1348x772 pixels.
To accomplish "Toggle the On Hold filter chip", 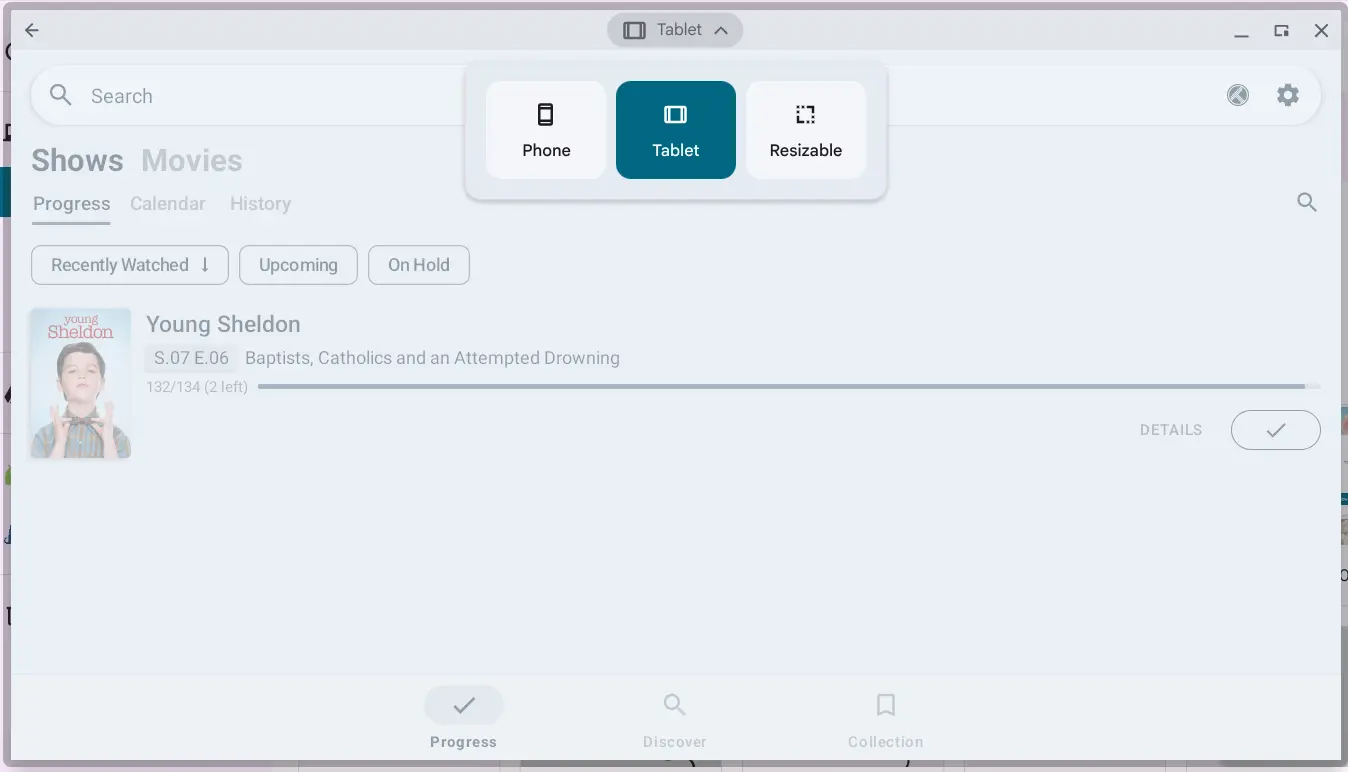I will pyautogui.click(x=419, y=265).
